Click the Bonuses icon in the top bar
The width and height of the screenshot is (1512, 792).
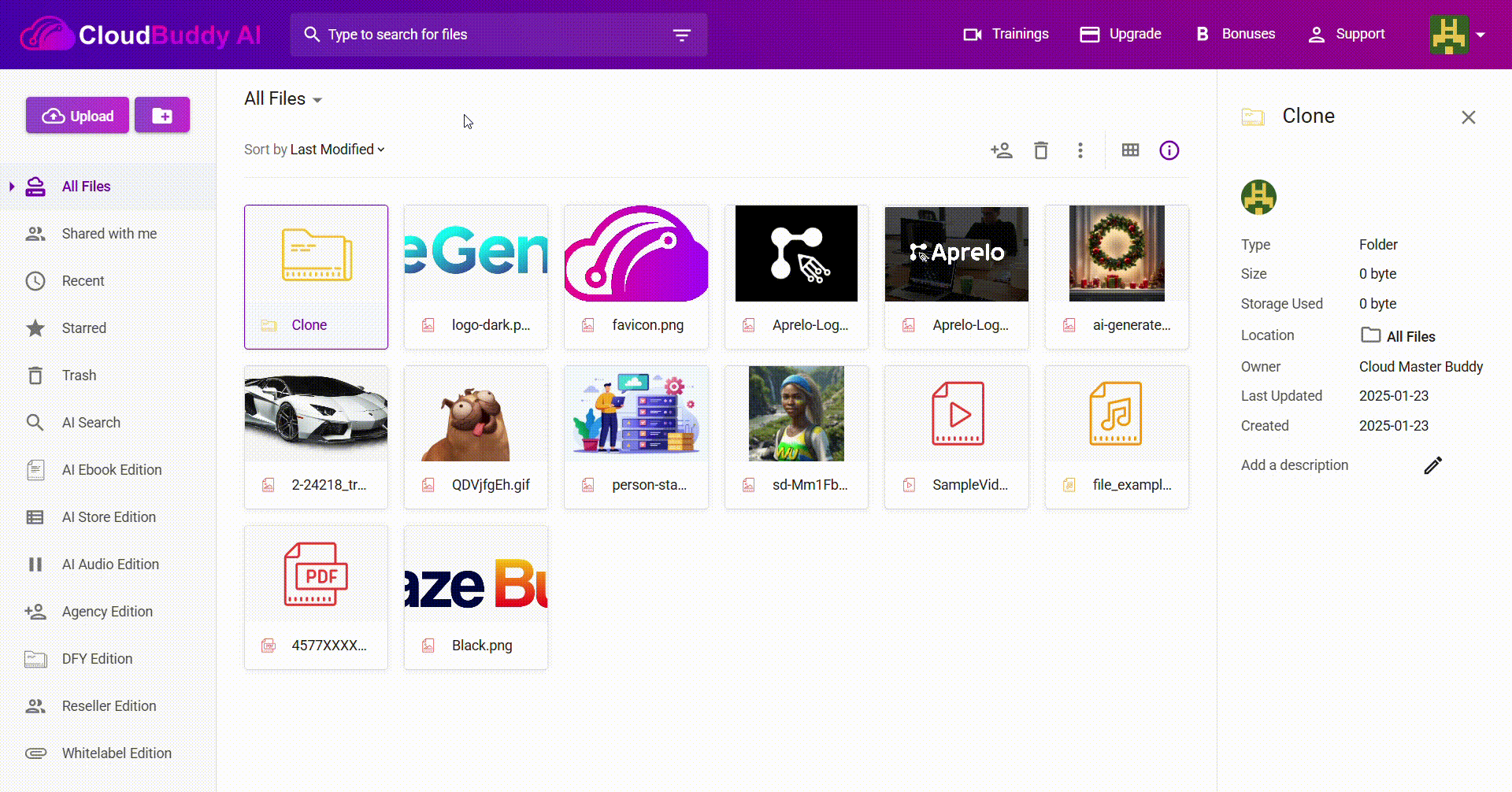tap(1202, 34)
